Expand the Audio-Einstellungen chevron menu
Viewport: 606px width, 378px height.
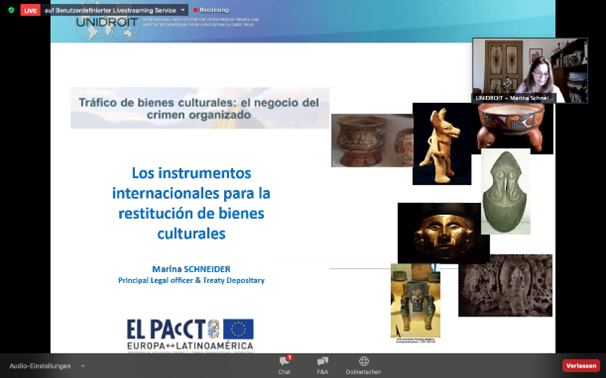click(82, 366)
